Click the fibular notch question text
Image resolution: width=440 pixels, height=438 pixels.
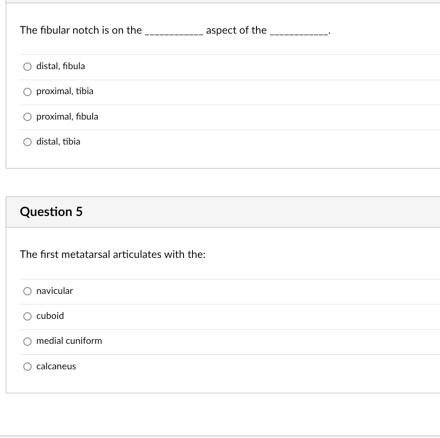(175, 30)
